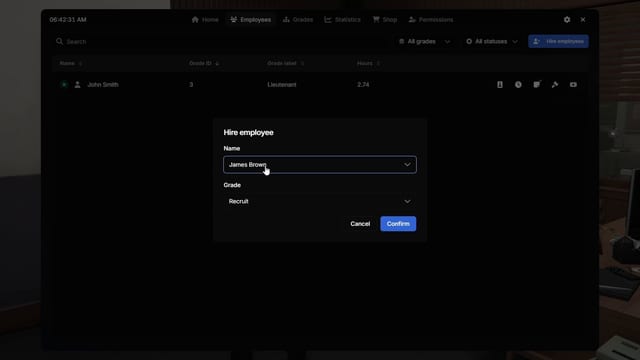Click the search magnifier icon
This screenshot has height=360, width=640.
pos(60,42)
